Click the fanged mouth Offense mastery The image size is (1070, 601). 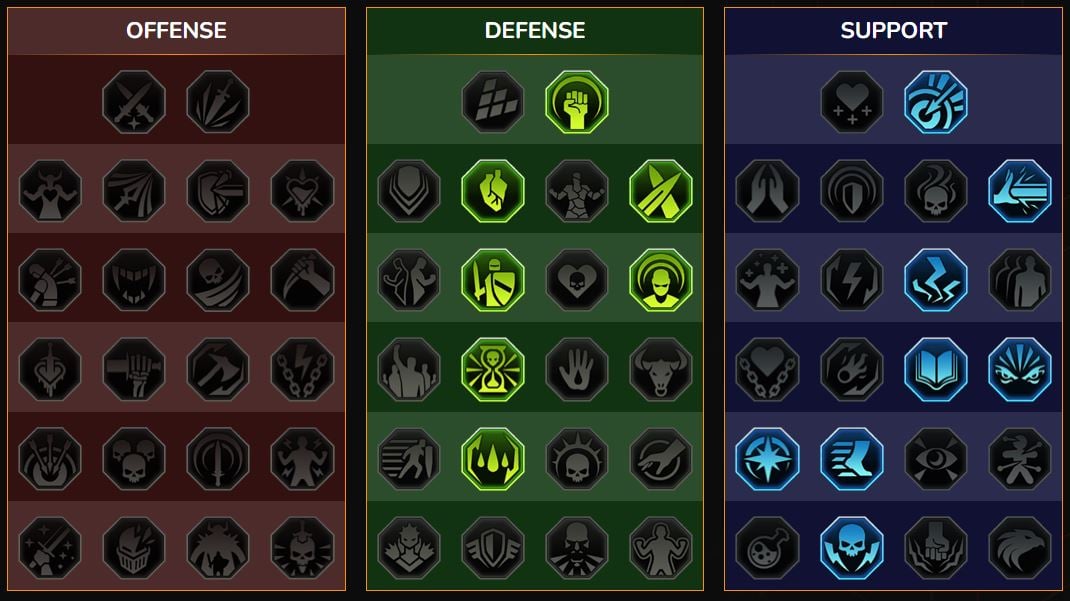(x=134, y=280)
